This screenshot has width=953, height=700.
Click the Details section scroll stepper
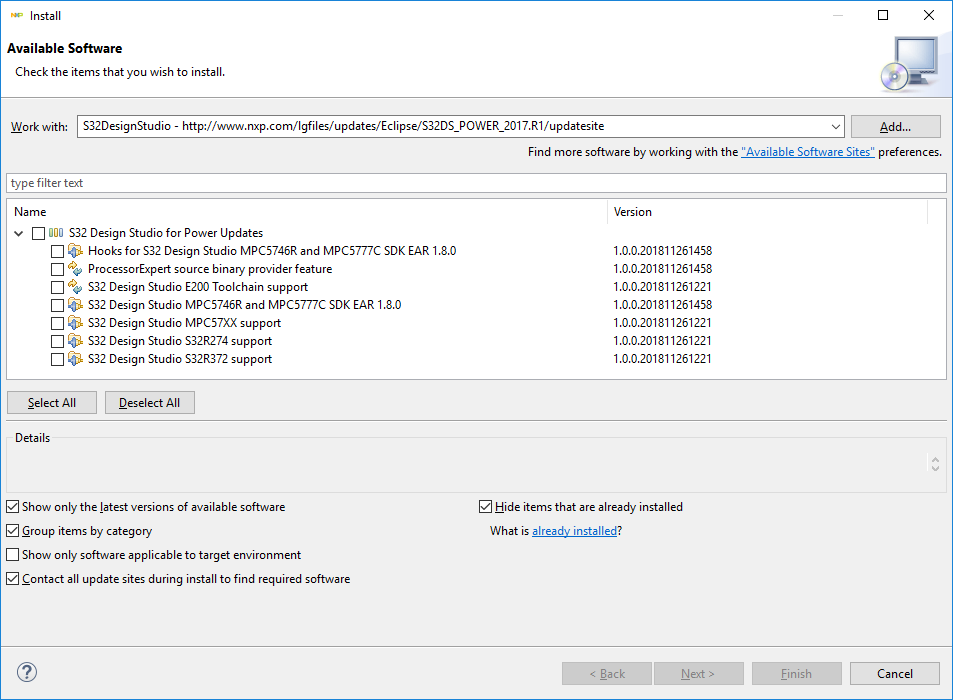(935, 464)
